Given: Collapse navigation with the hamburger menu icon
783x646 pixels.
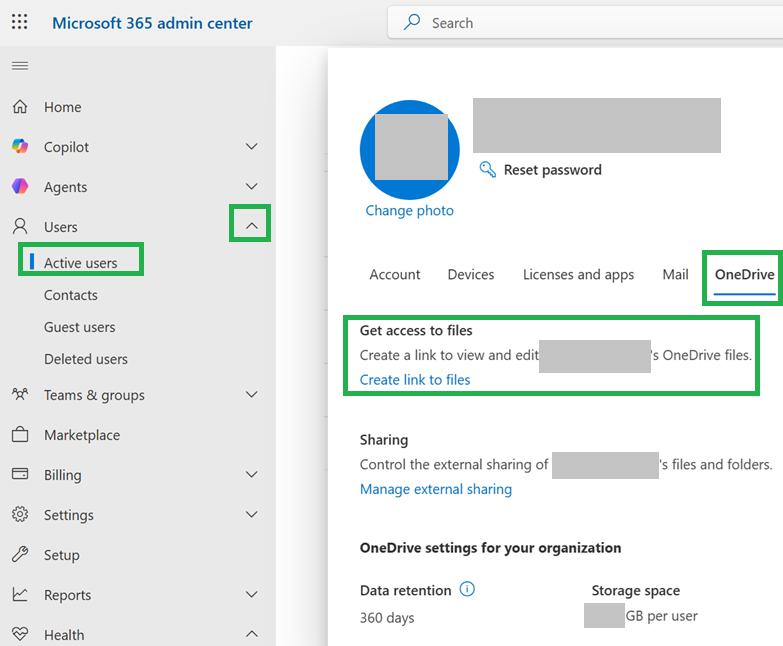Looking at the screenshot, I should pyautogui.click(x=20, y=66).
